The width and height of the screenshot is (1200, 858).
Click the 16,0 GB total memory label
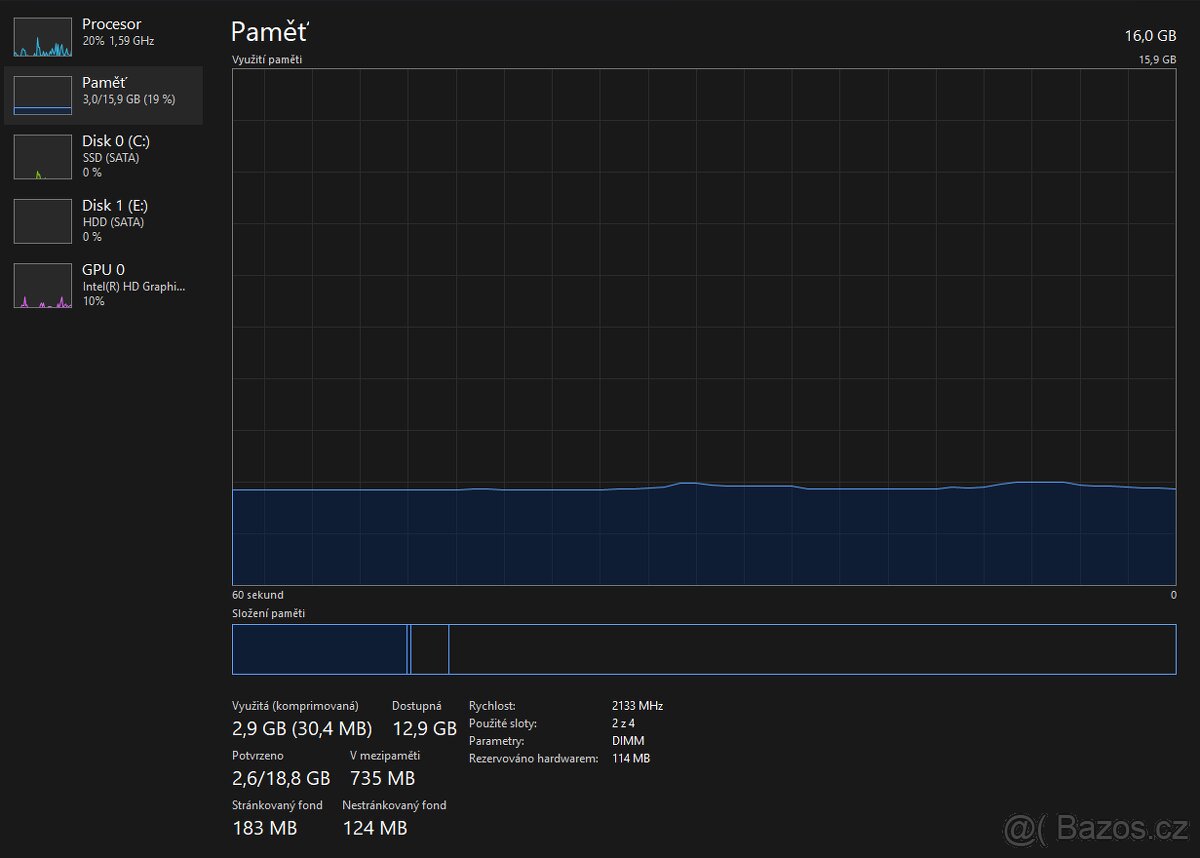click(x=1150, y=35)
